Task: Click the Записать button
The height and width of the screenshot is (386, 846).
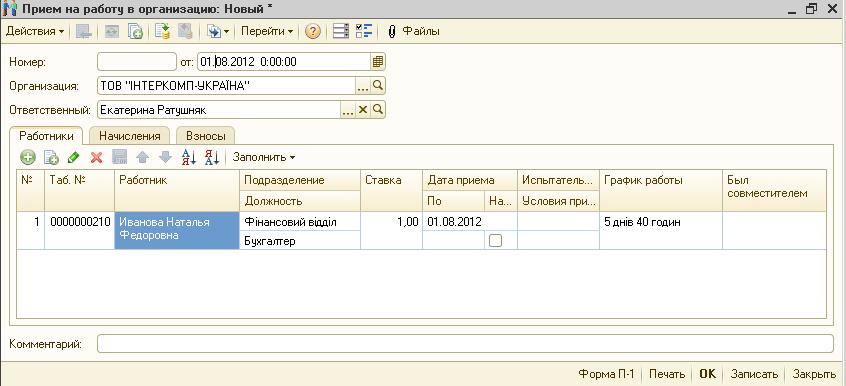Action: tap(754, 374)
